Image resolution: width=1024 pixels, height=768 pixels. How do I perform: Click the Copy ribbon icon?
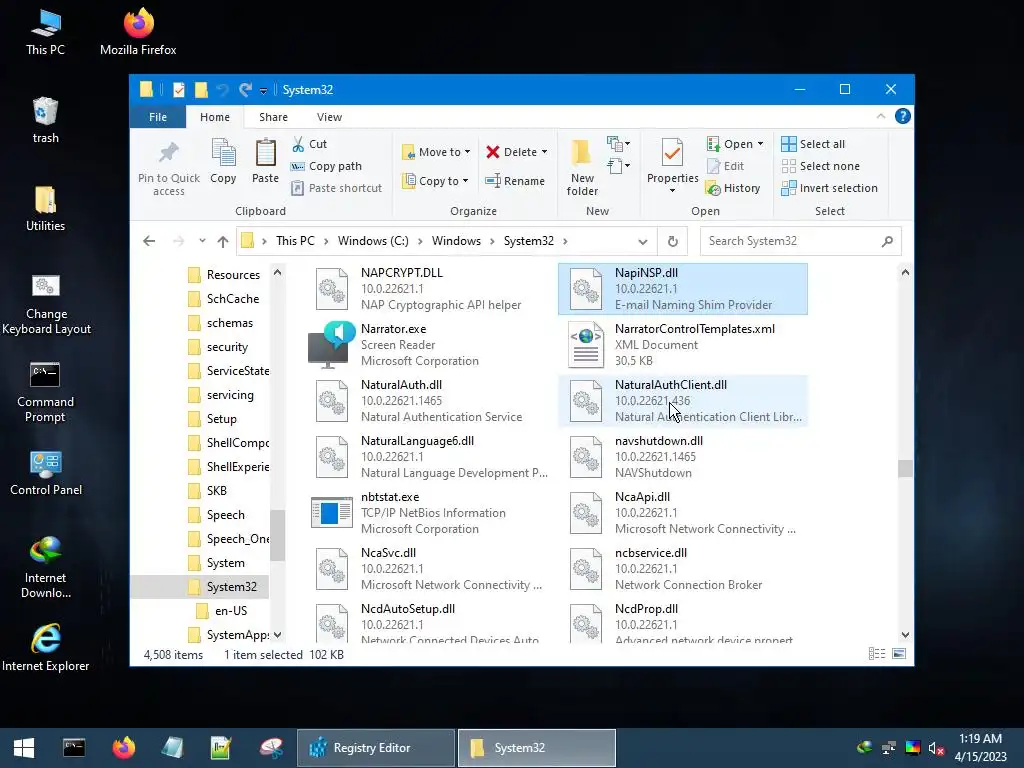click(223, 161)
